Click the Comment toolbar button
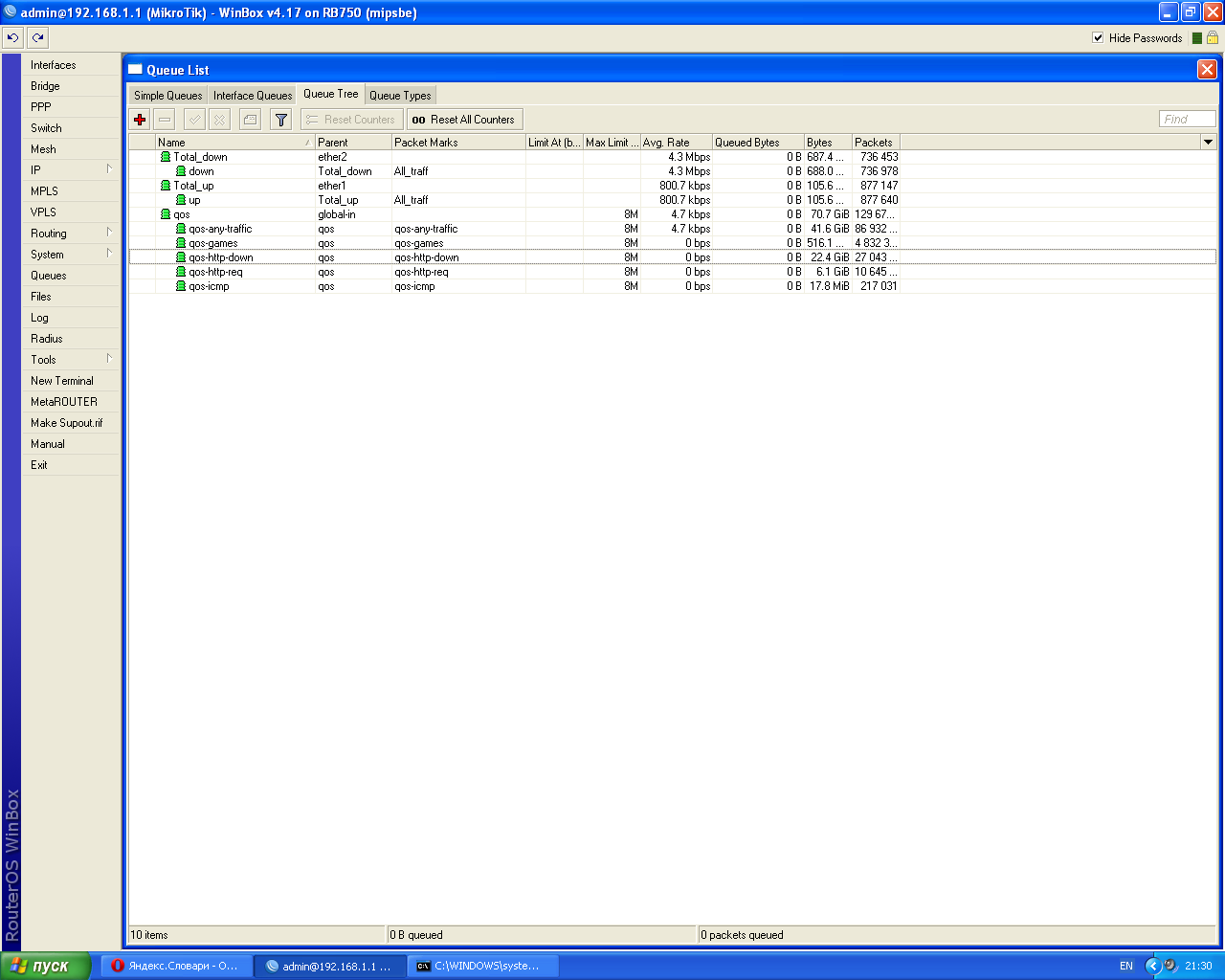The width and height of the screenshot is (1225, 980). (250, 120)
